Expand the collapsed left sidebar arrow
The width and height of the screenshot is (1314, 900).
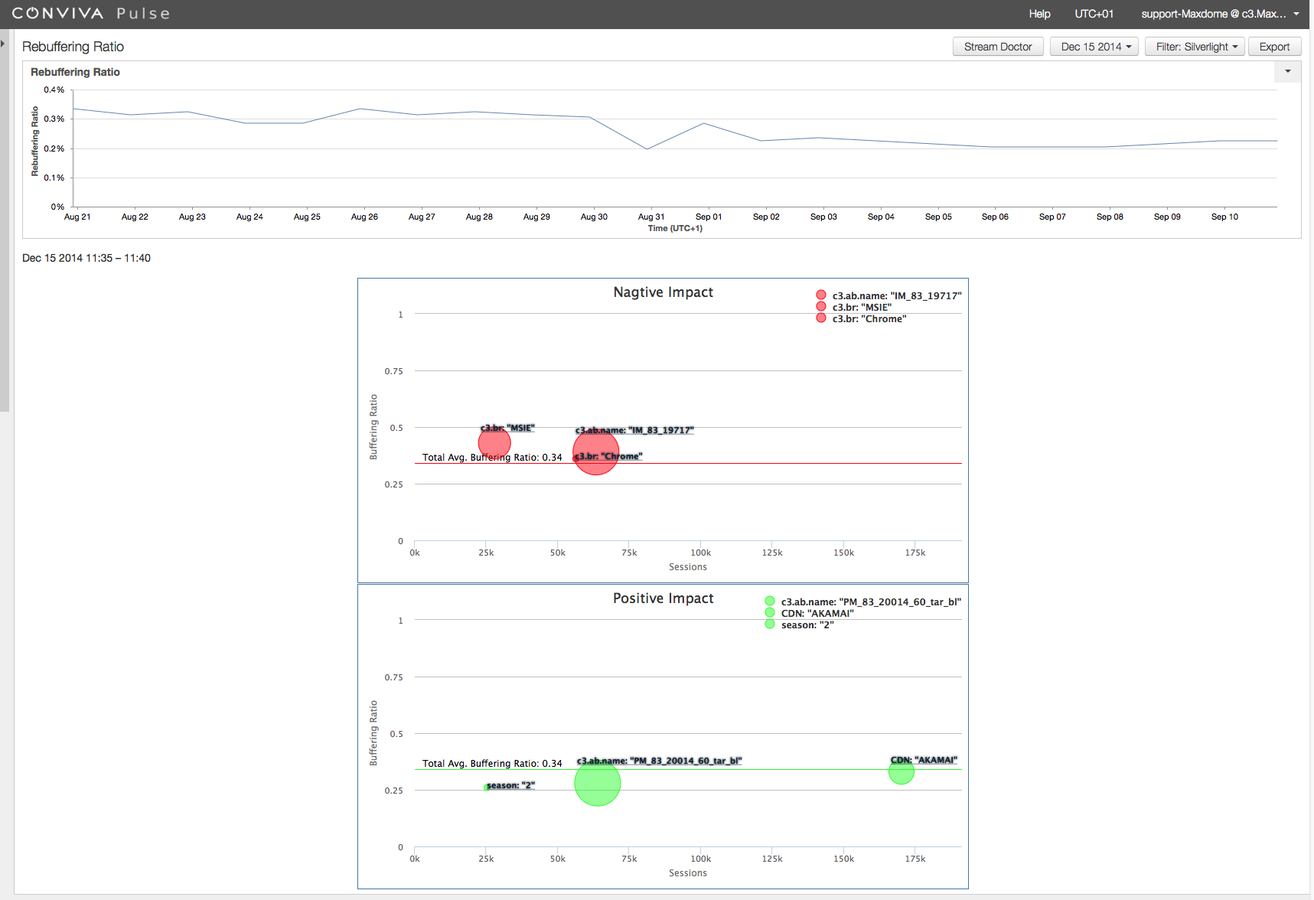[x=3, y=44]
